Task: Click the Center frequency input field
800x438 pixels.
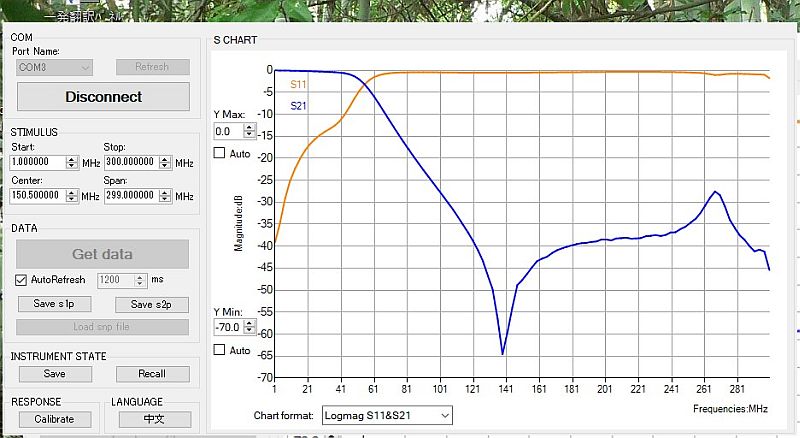Action: click(38, 195)
